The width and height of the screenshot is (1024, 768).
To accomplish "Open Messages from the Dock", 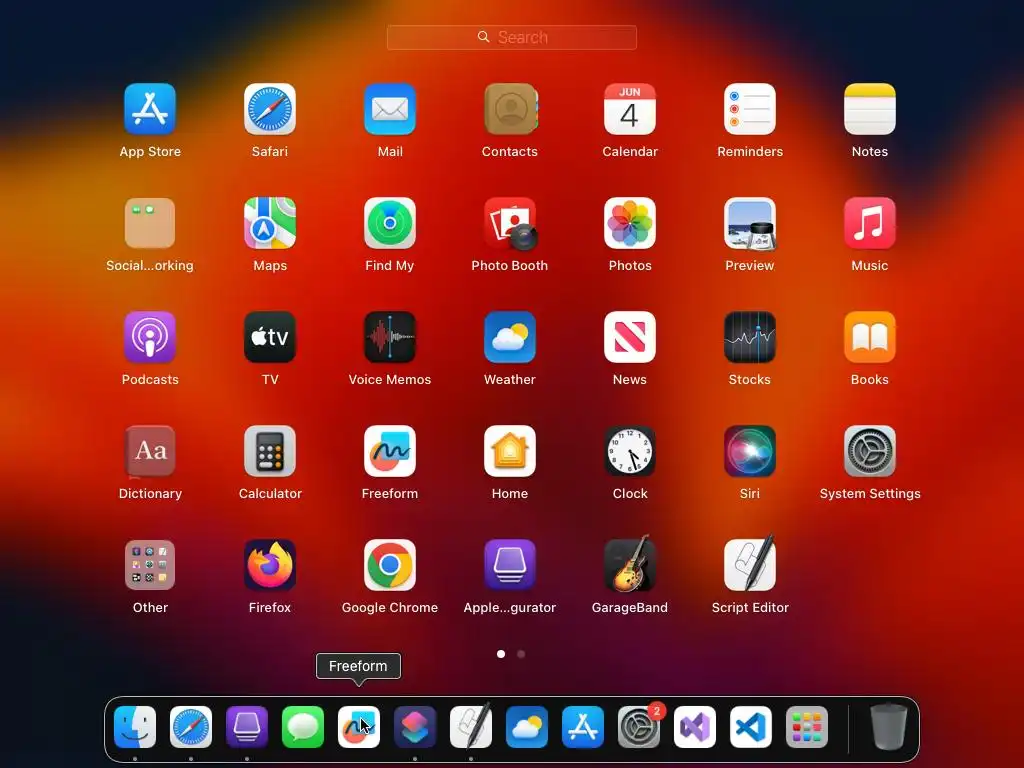I will click(303, 727).
